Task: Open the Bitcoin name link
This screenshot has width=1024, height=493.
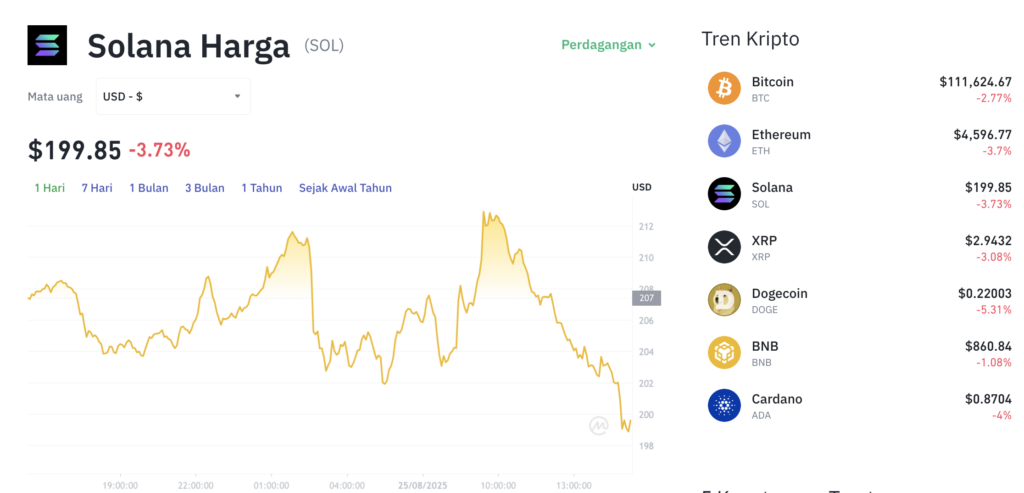Action: coord(773,82)
